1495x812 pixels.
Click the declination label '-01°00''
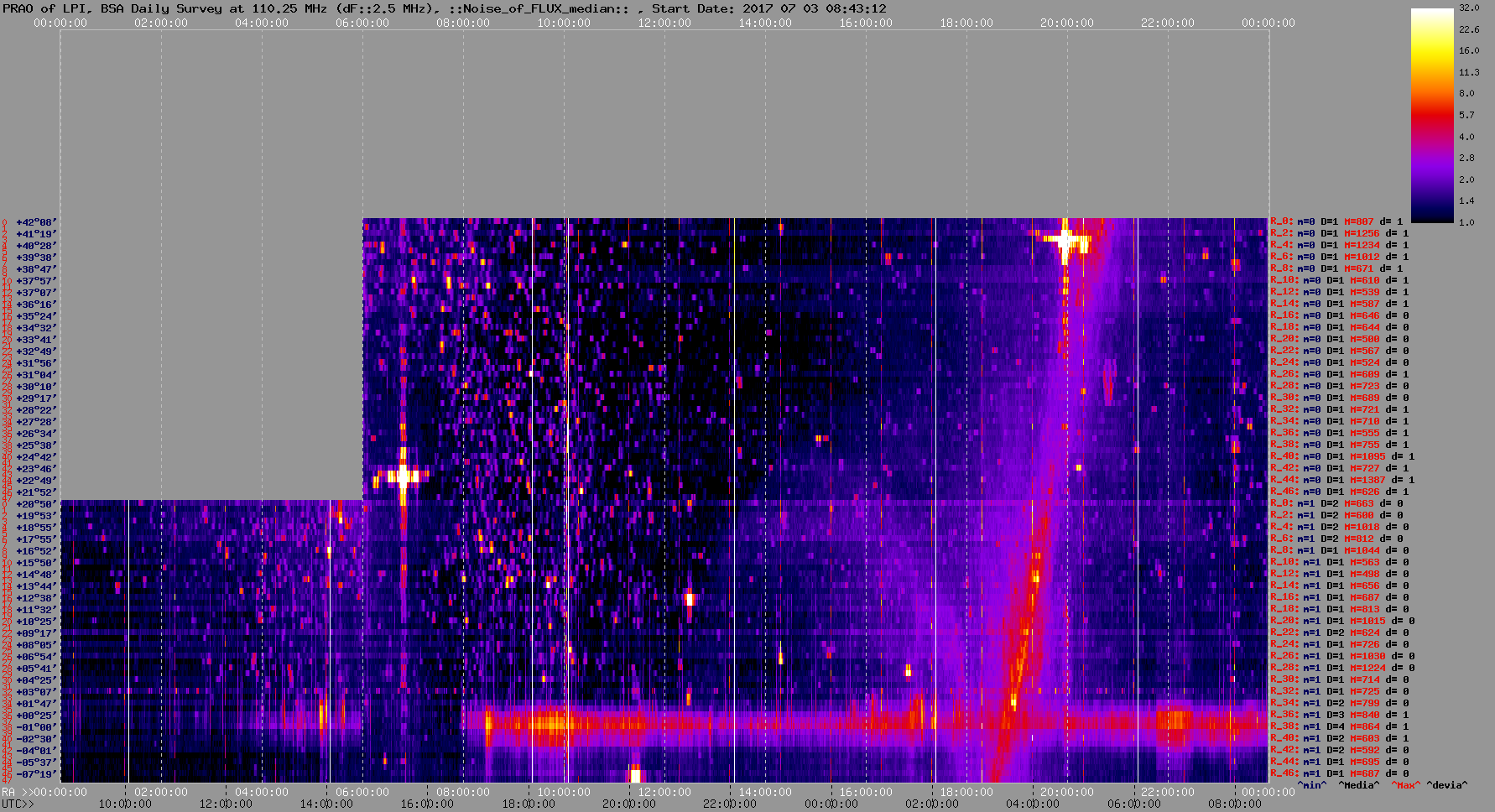pyautogui.click(x=36, y=727)
